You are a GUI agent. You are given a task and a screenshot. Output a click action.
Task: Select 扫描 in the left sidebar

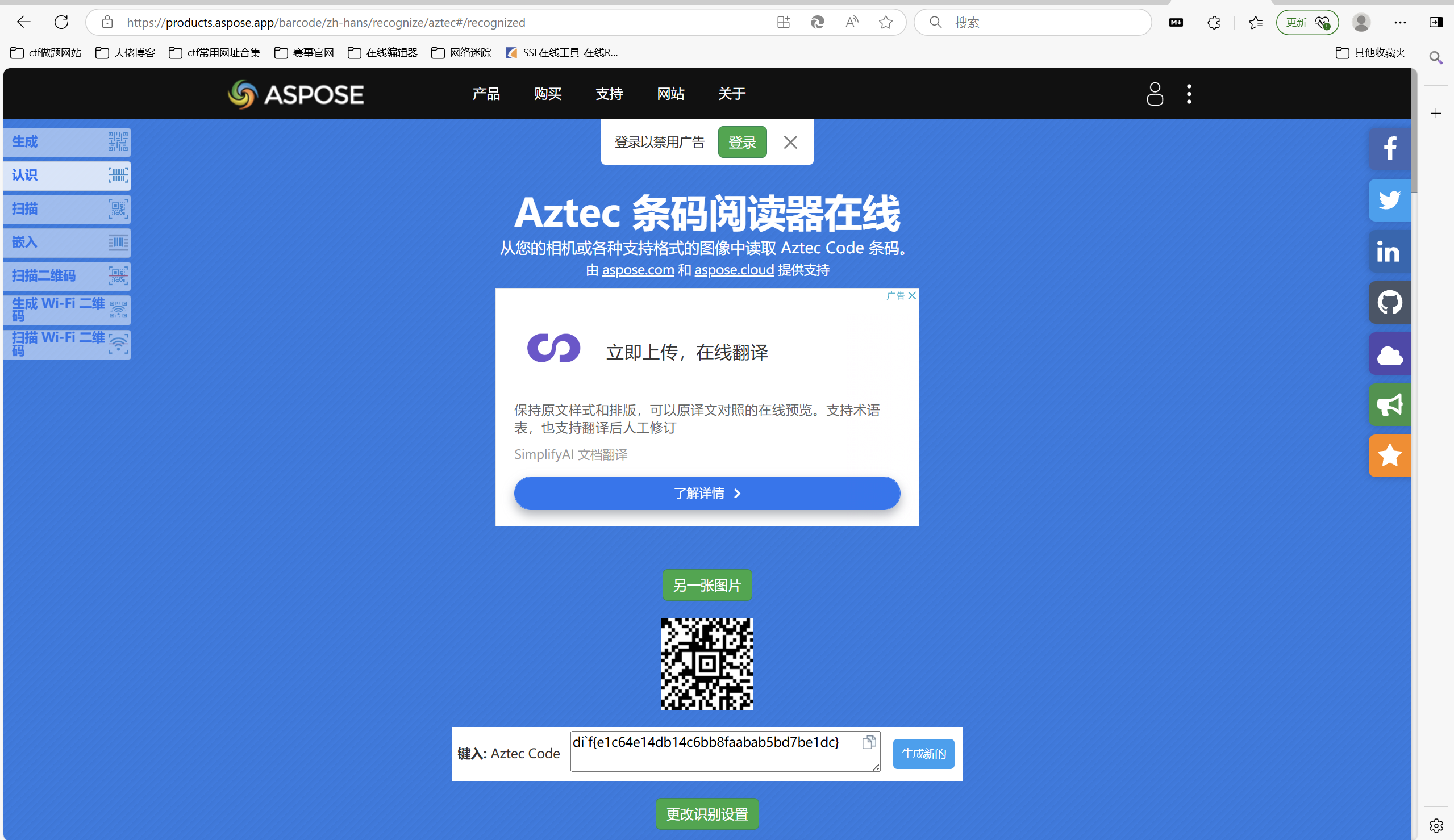pos(68,209)
